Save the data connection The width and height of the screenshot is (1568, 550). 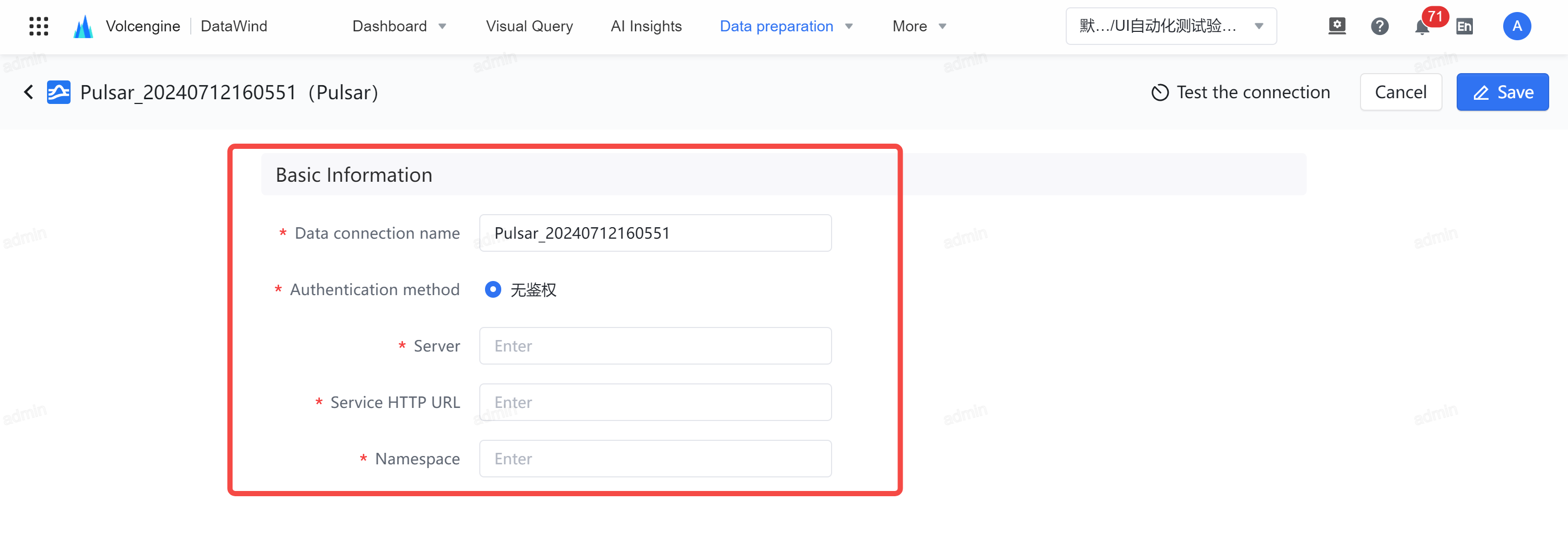click(x=1502, y=92)
